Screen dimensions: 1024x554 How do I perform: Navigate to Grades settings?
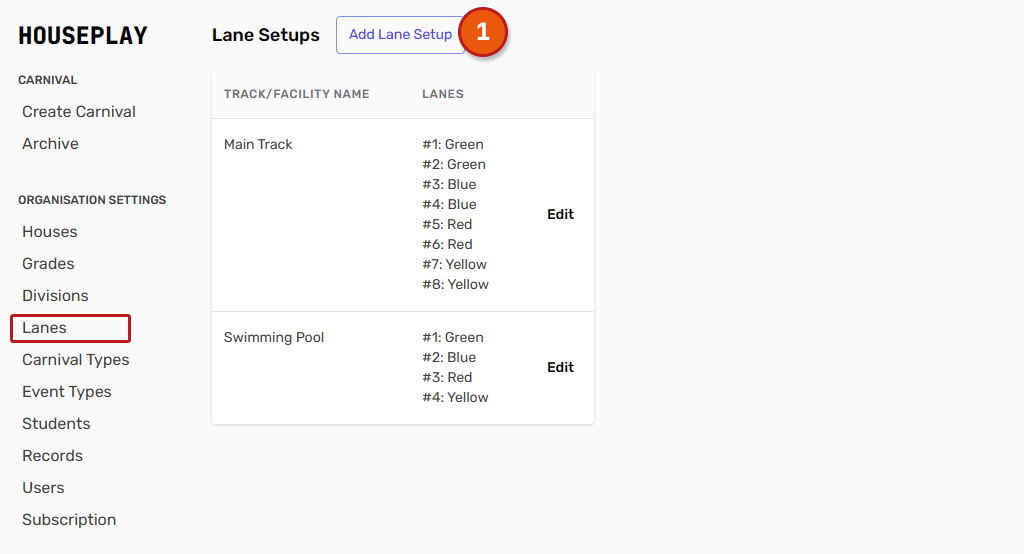coord(48,264)
